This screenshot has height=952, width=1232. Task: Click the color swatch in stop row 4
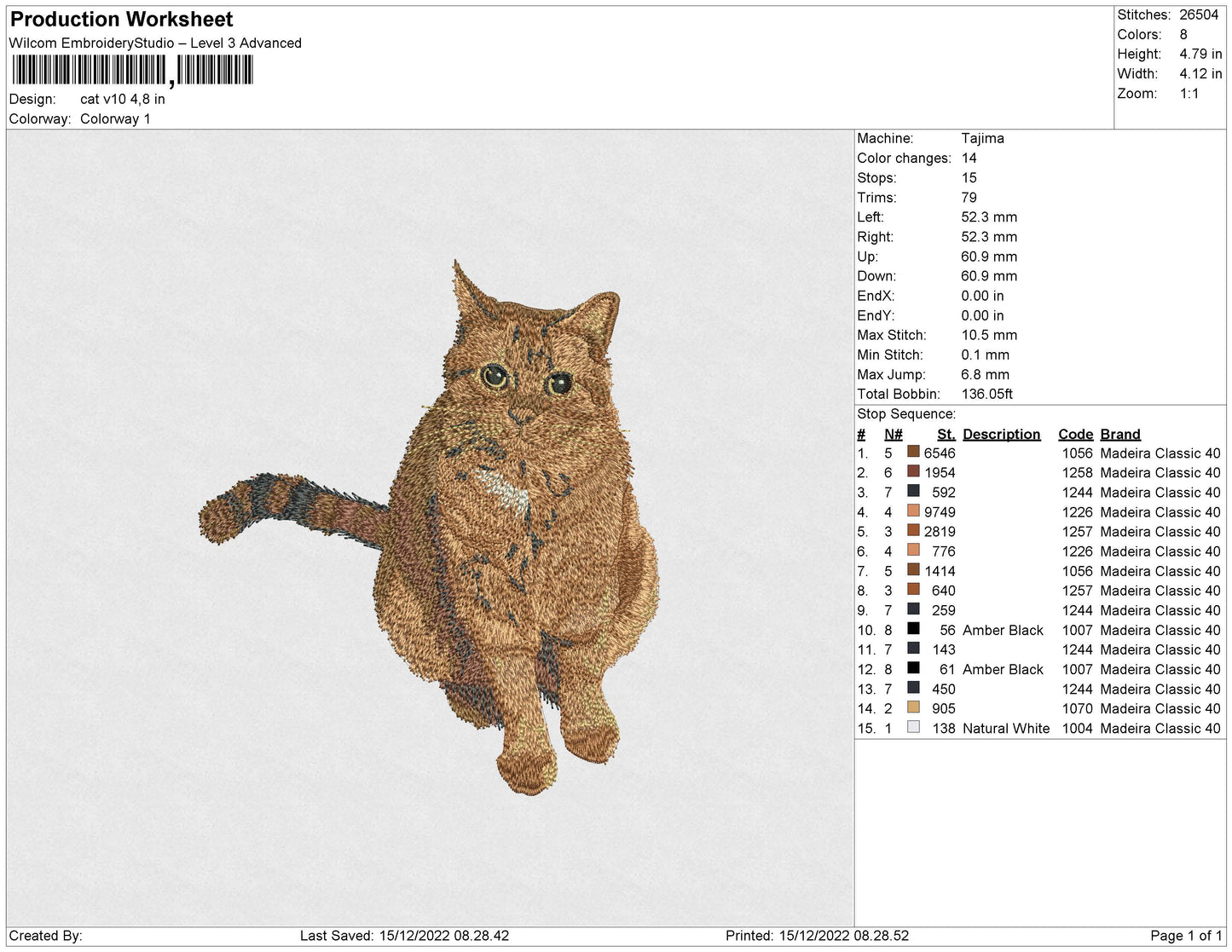pos(913,511)
